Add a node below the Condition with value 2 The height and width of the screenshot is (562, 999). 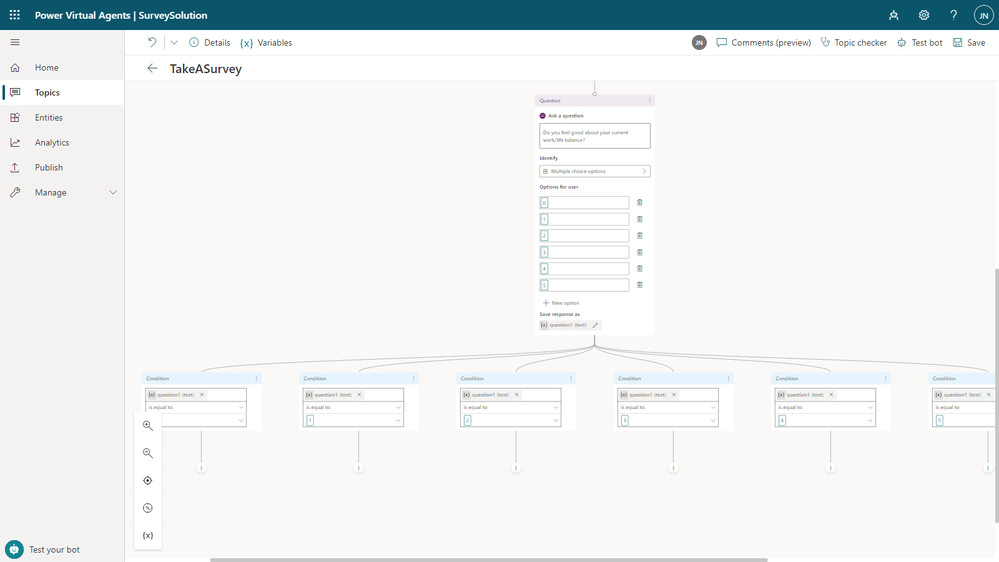516,468
